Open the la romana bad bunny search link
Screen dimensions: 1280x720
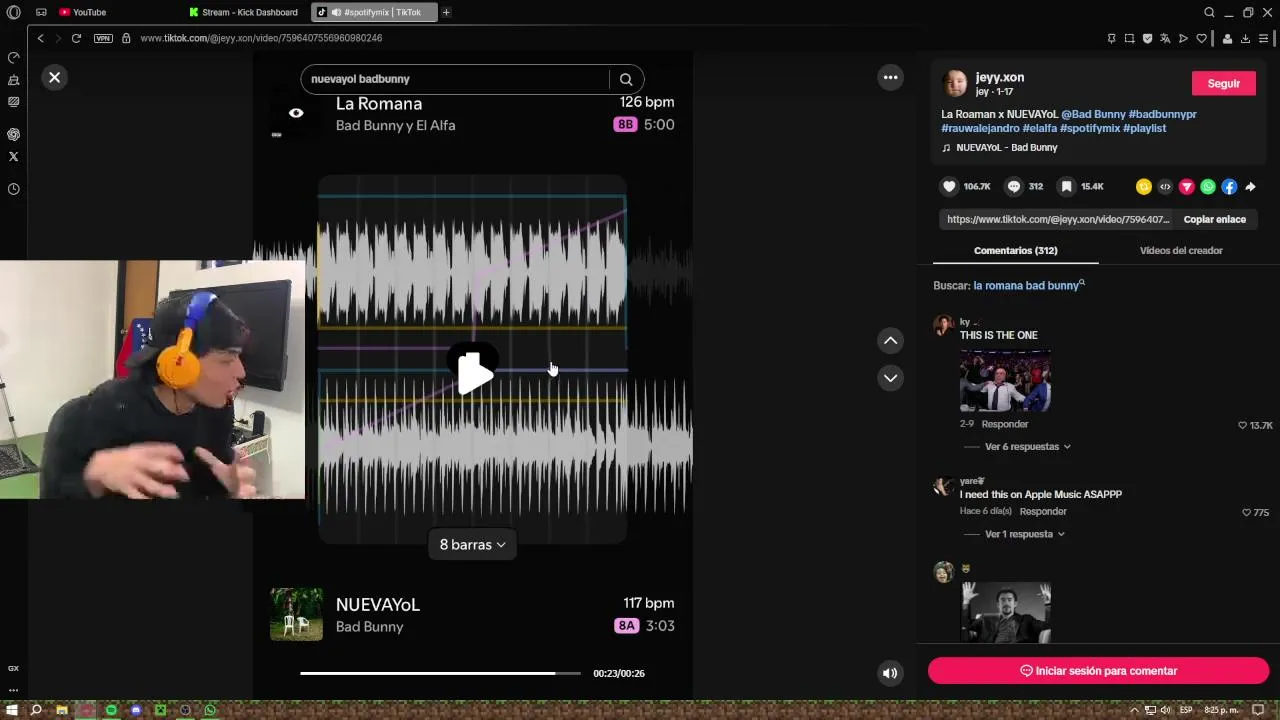1028,285
